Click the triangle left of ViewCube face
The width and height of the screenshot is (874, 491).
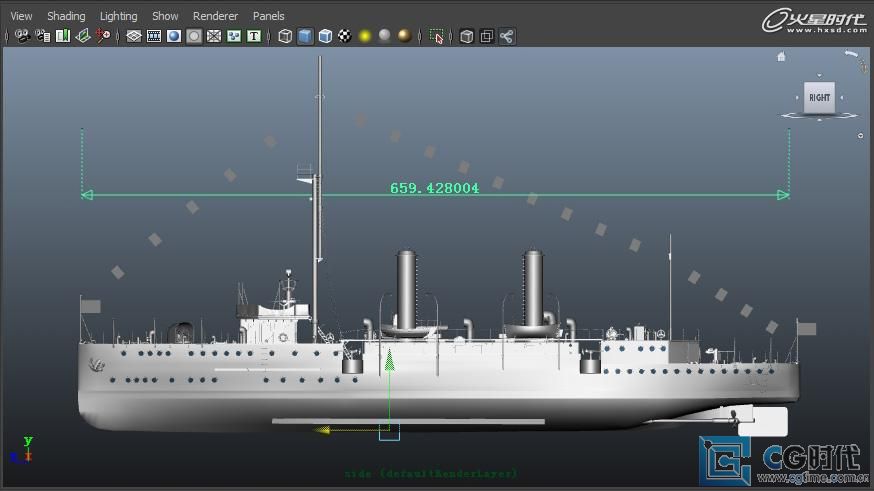click(797, 98)
